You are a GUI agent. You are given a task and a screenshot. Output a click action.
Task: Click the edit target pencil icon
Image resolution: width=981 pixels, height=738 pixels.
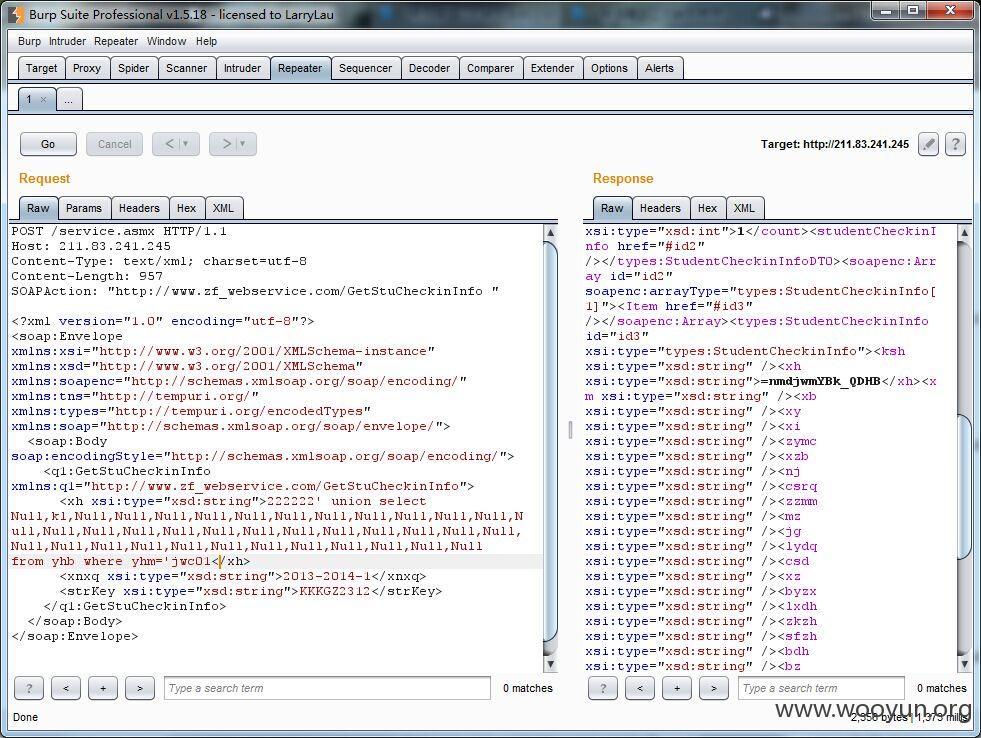click(928, 144)
